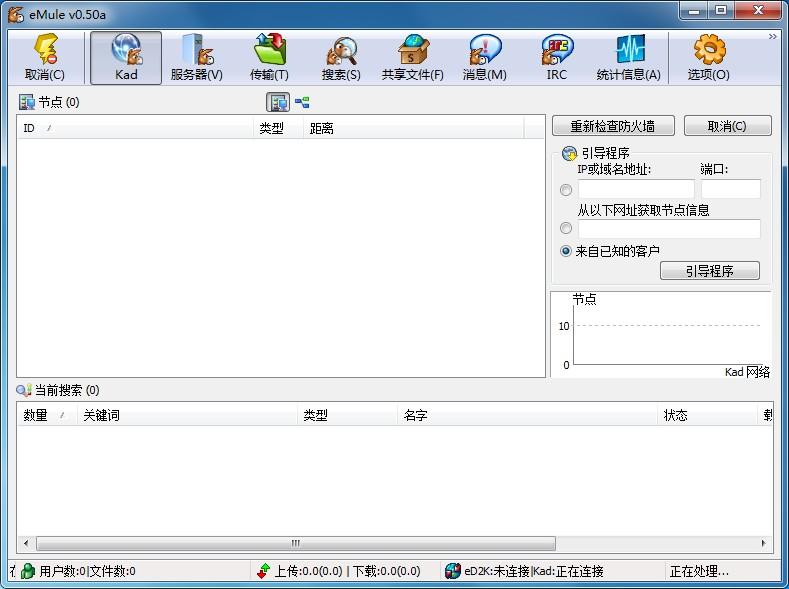
Task: Open the Kad toolbar section
Action: [126, 58]
